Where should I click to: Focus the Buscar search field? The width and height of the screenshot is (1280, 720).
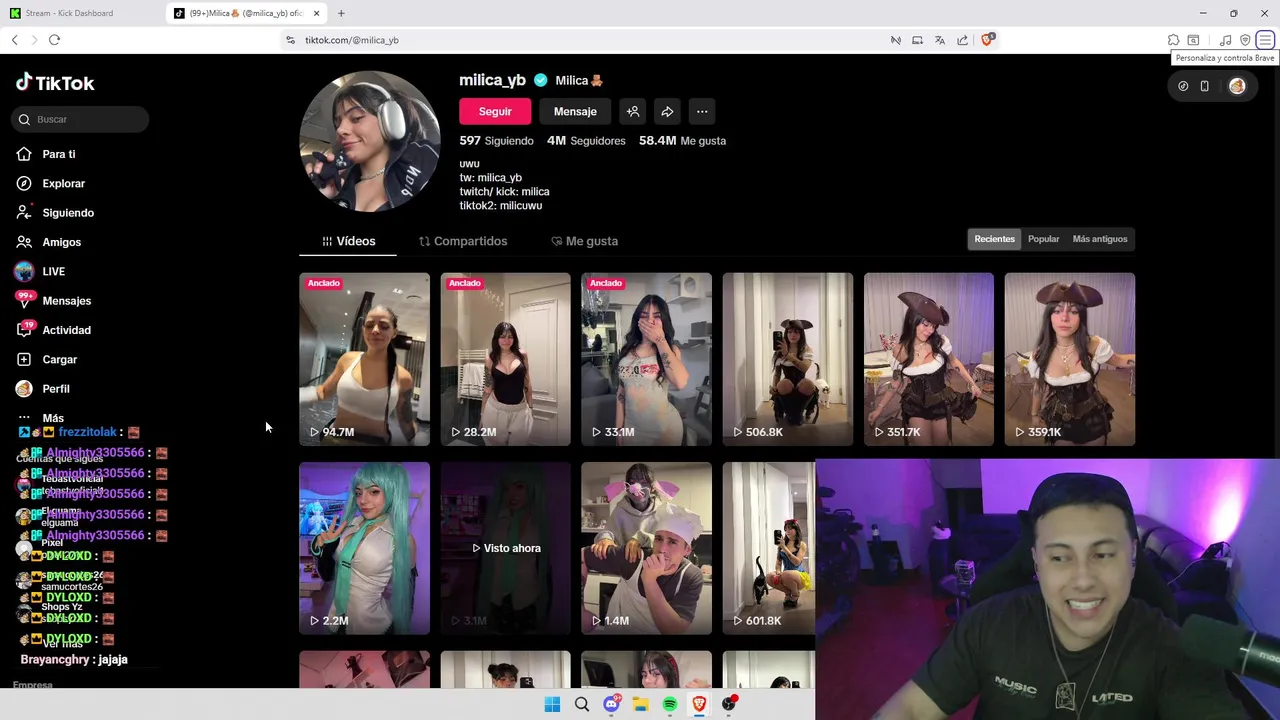(81, 119)
